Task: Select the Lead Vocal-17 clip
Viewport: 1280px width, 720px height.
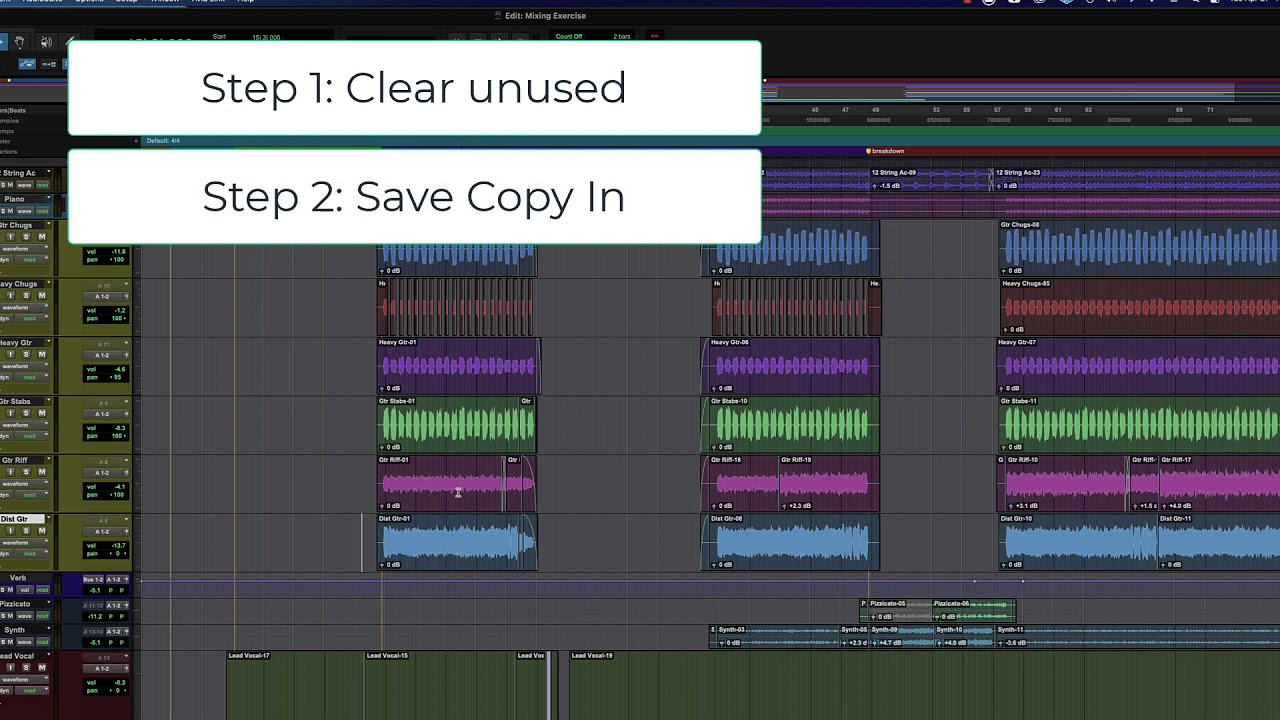Action: [x=295, y=685]
